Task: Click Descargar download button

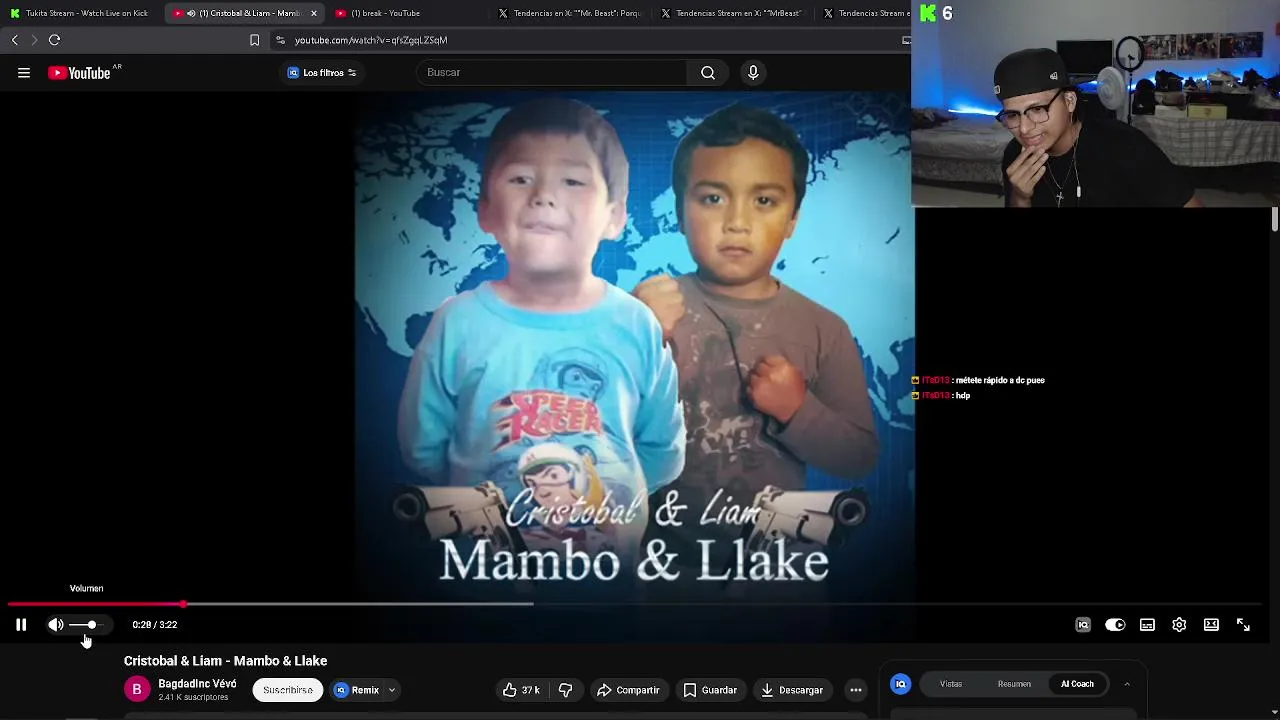Action: pyautogui.click(x=792, y=690)
